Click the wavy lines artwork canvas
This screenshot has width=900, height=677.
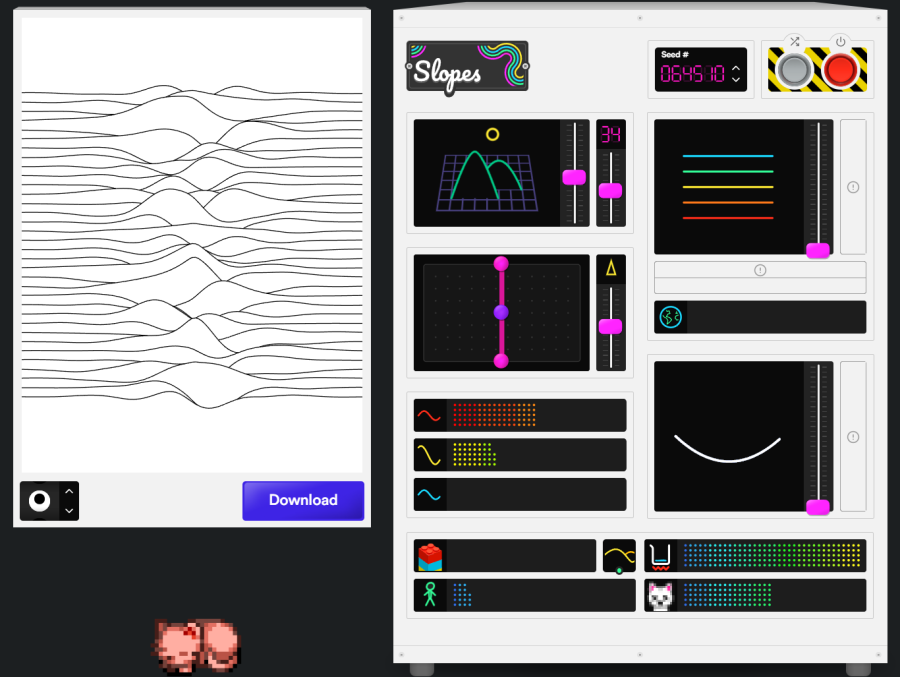192,245
